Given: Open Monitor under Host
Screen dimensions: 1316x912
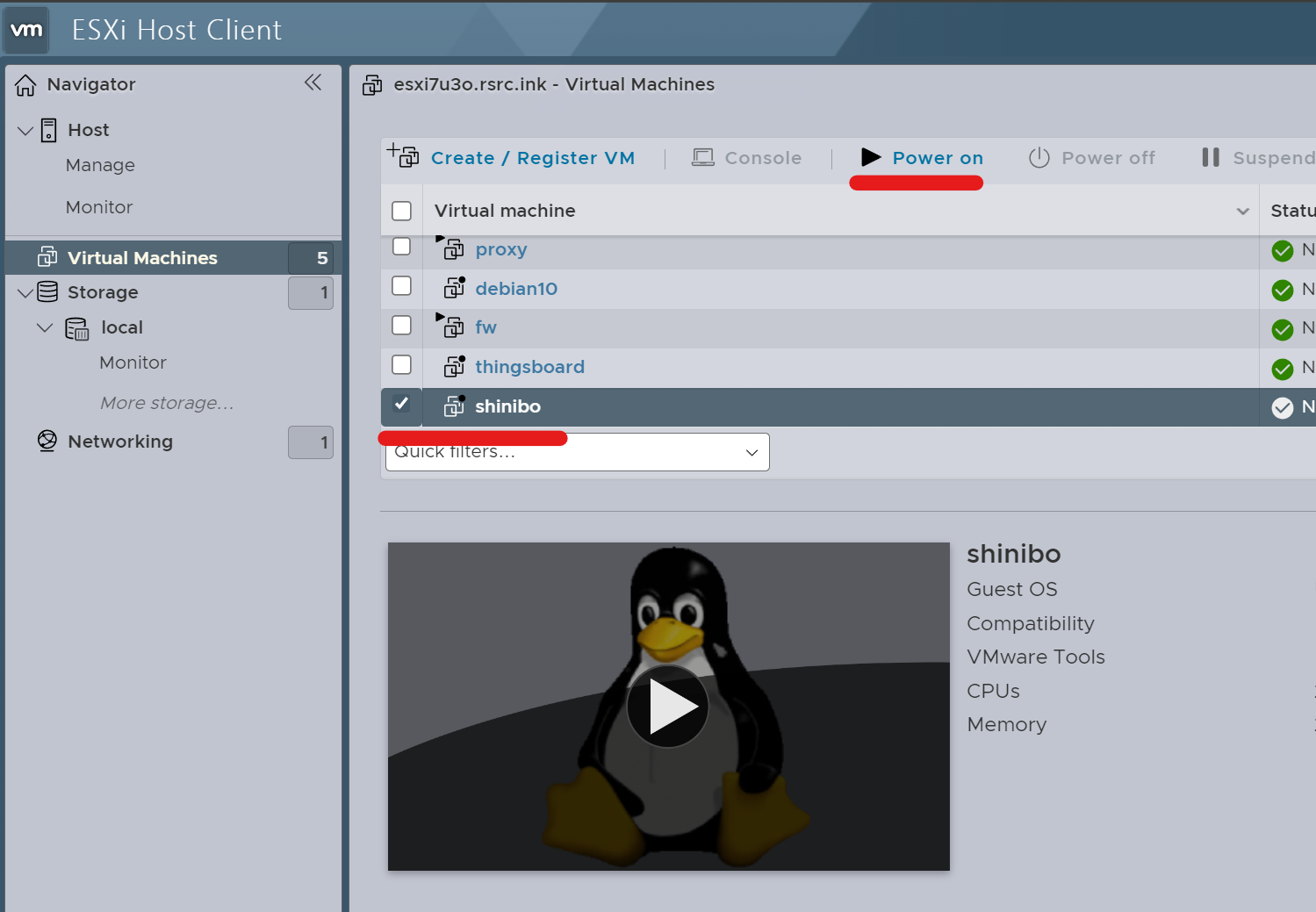Looking at the screenshot, I should pyautogui.click(x=99, y=207).
